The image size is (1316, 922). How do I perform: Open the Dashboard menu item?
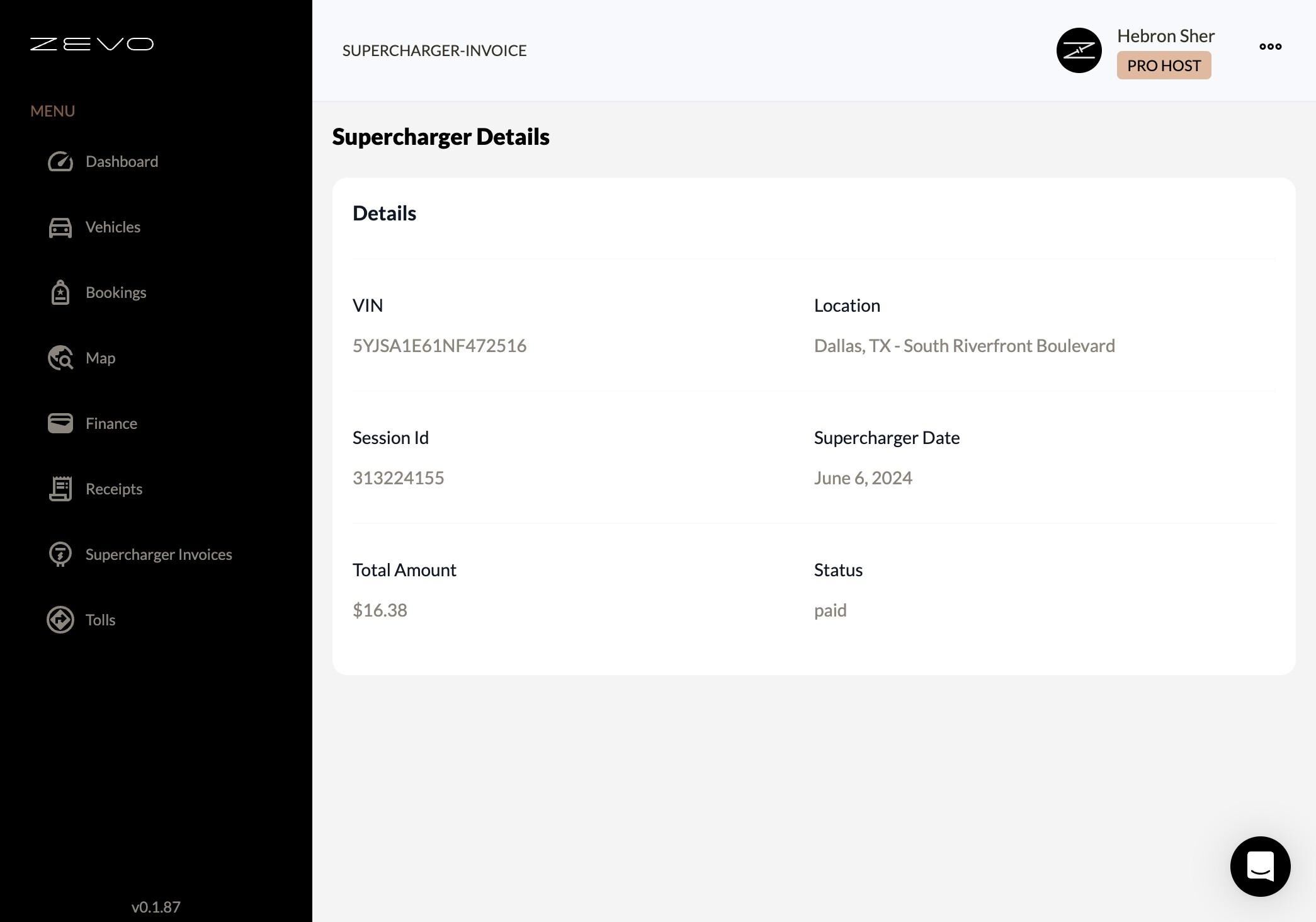coord(122,162)
